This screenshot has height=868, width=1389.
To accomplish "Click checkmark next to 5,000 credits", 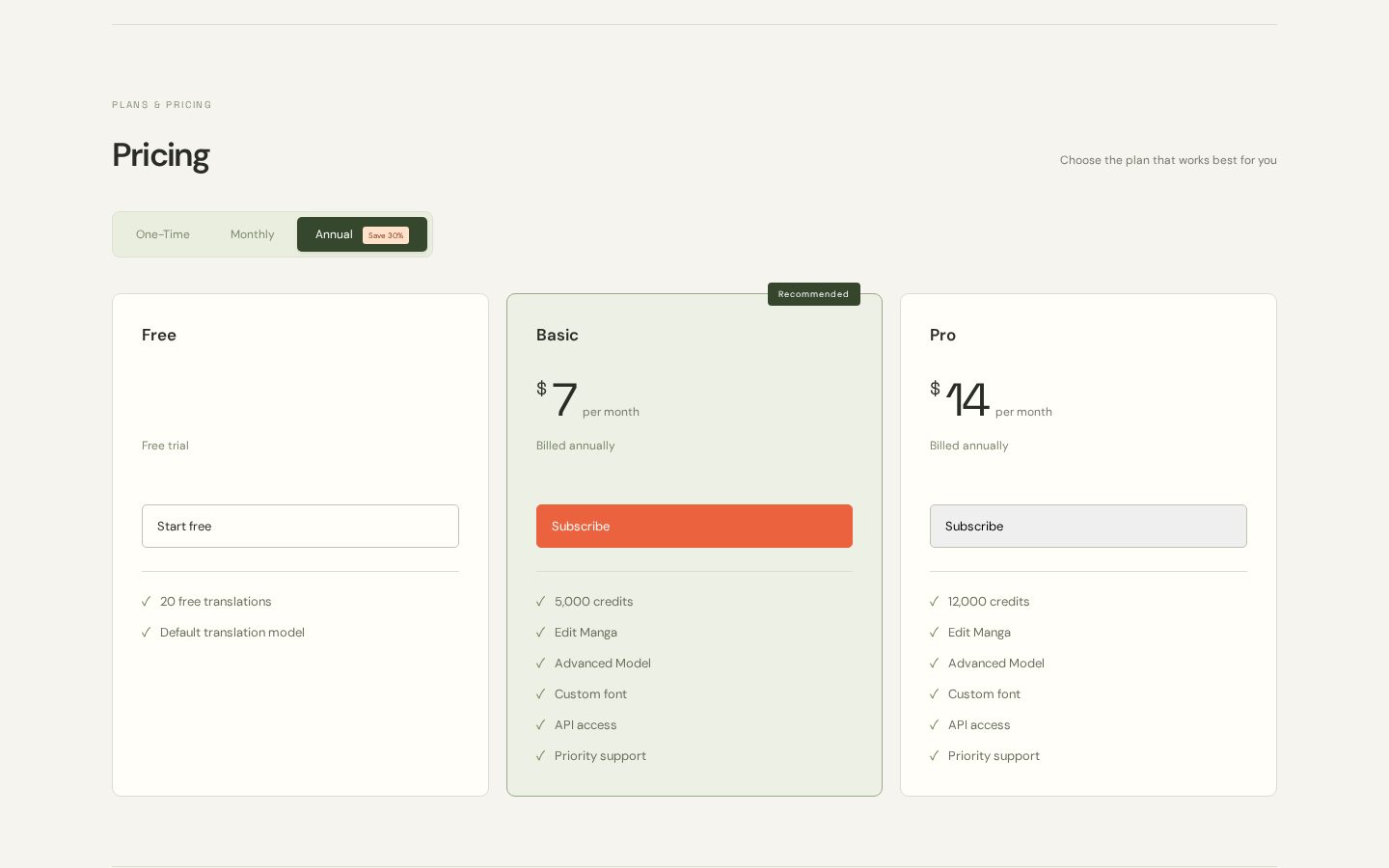I will pyautogui.click(x=541, y=601).
